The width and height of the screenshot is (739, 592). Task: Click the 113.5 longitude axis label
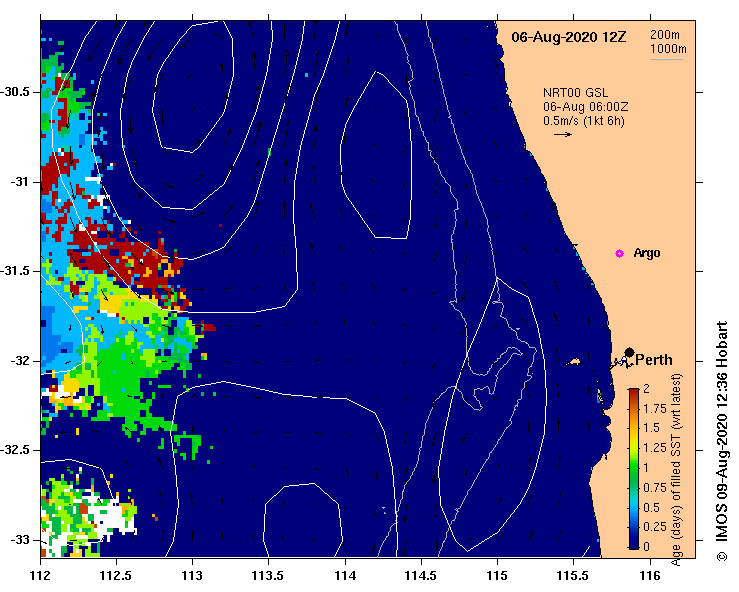click(x=268, y=576)
